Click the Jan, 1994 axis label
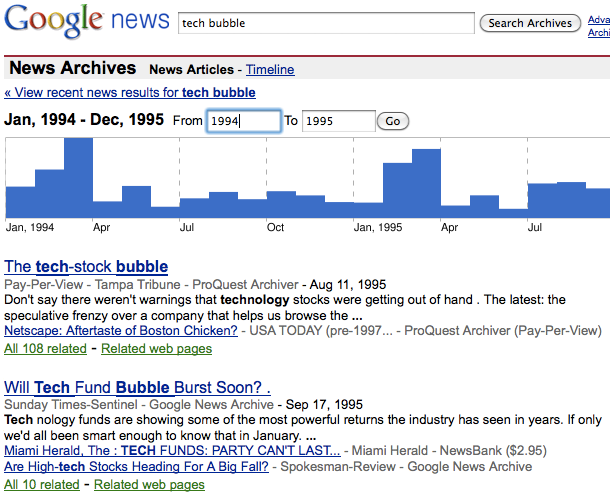This screenshot has width=610, height=494. point(30,227)
